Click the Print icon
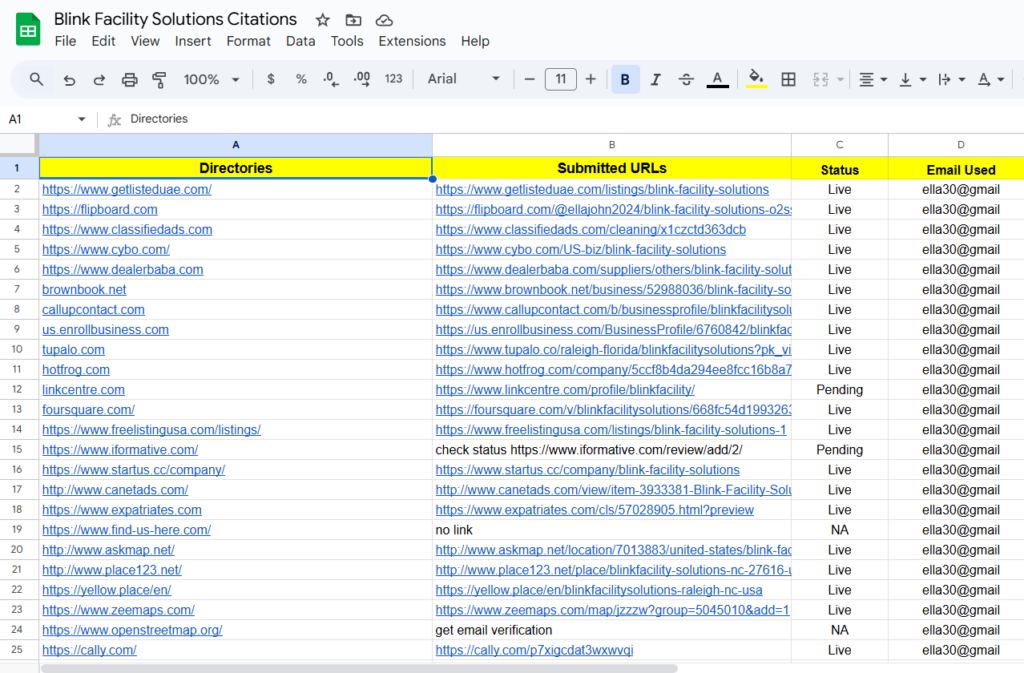The width and height of the screenshot is (1024, 673). click(x=129, y=79)
